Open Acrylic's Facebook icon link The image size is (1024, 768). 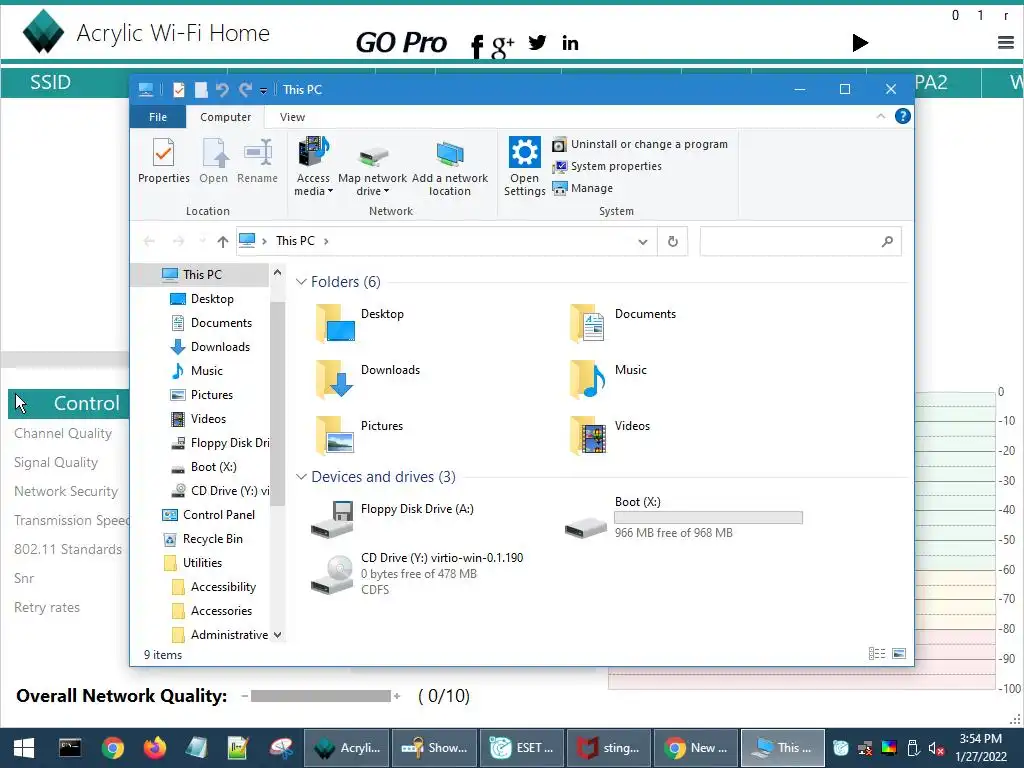[477, 46]
